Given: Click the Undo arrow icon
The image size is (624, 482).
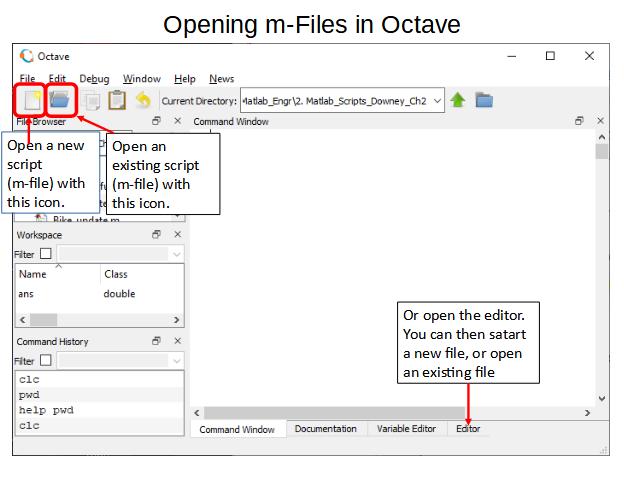Looking at the screenshot, I should point(143,101).
